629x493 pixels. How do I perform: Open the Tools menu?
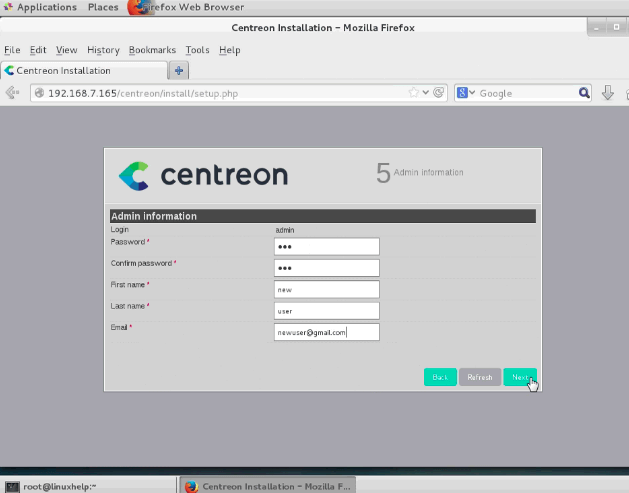197,50
